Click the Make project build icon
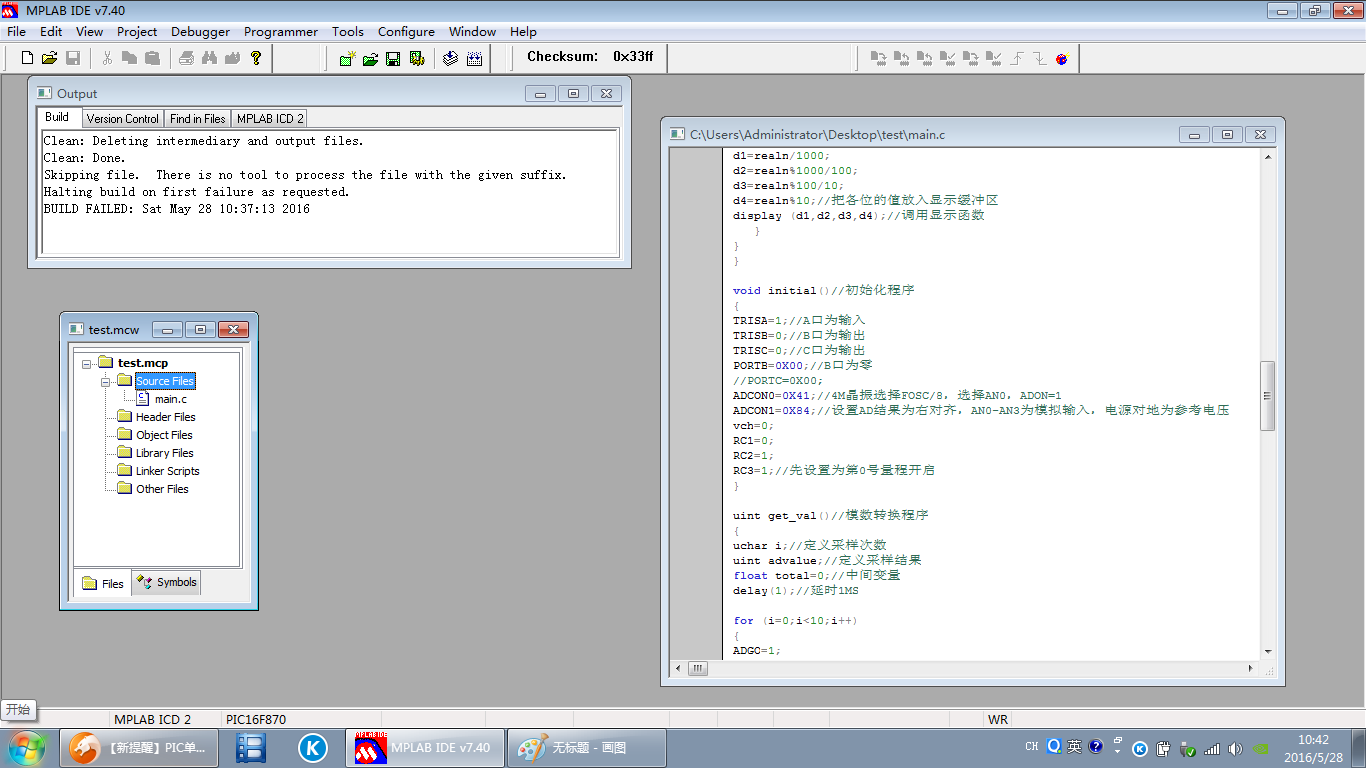This screenshot has width=1366, height=768. pos(450,58)
